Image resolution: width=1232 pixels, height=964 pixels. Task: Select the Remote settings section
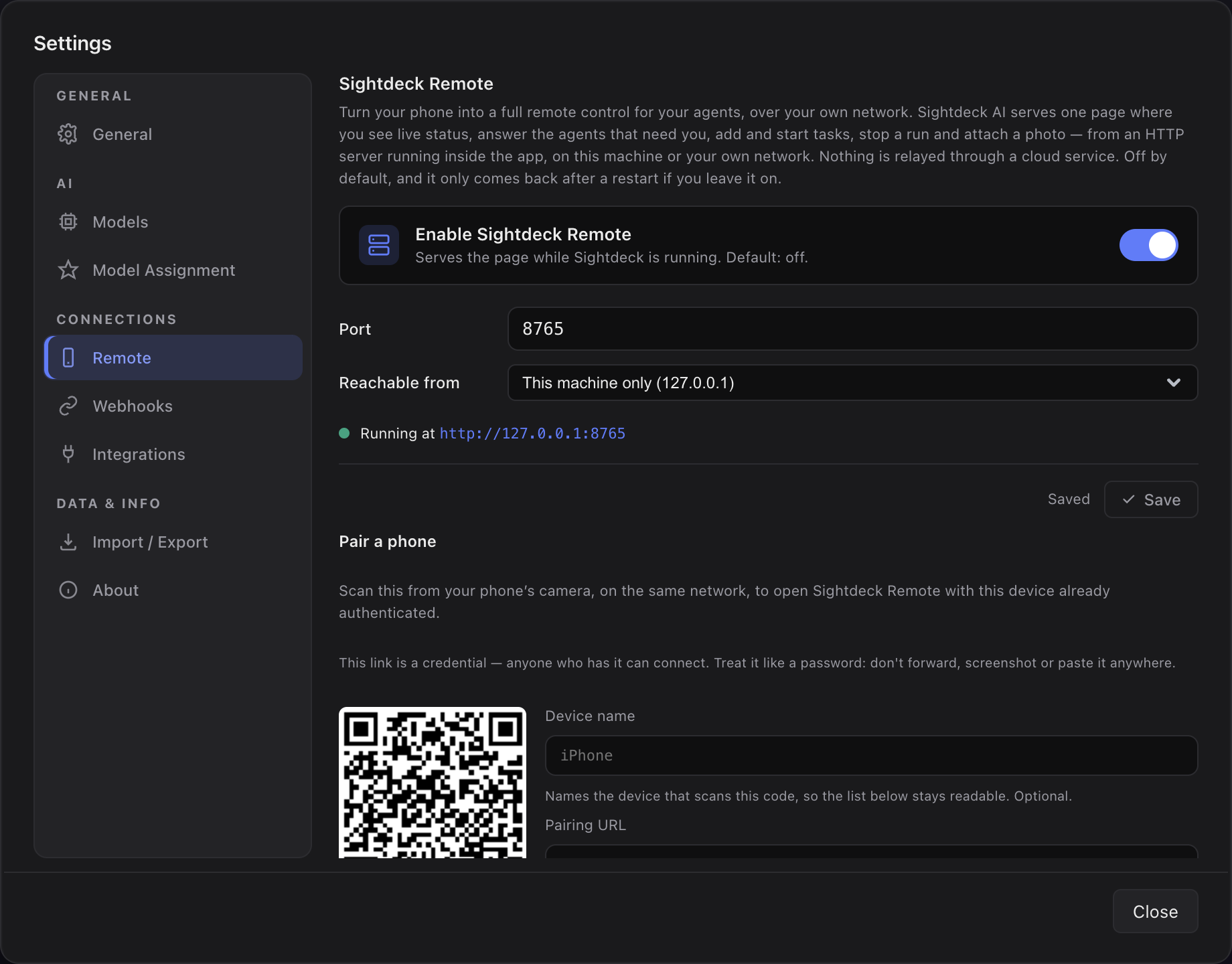173,357
